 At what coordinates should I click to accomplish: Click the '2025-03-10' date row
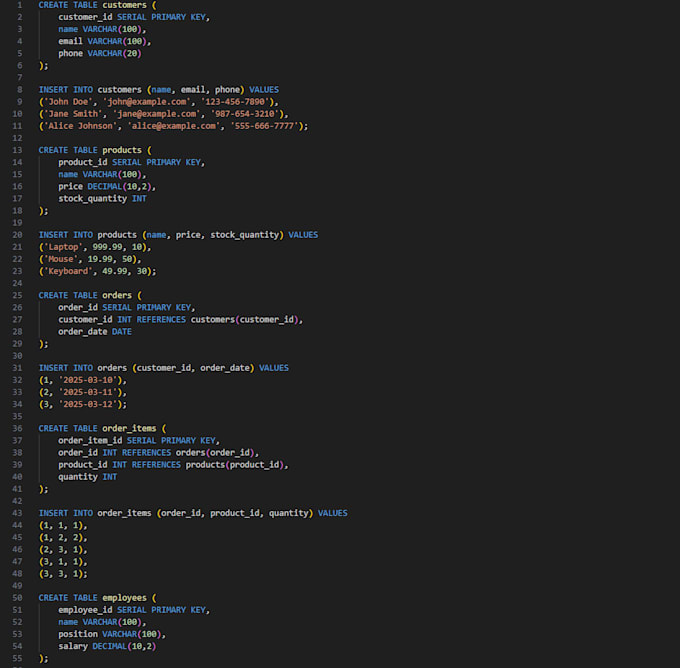click(83, 380)
